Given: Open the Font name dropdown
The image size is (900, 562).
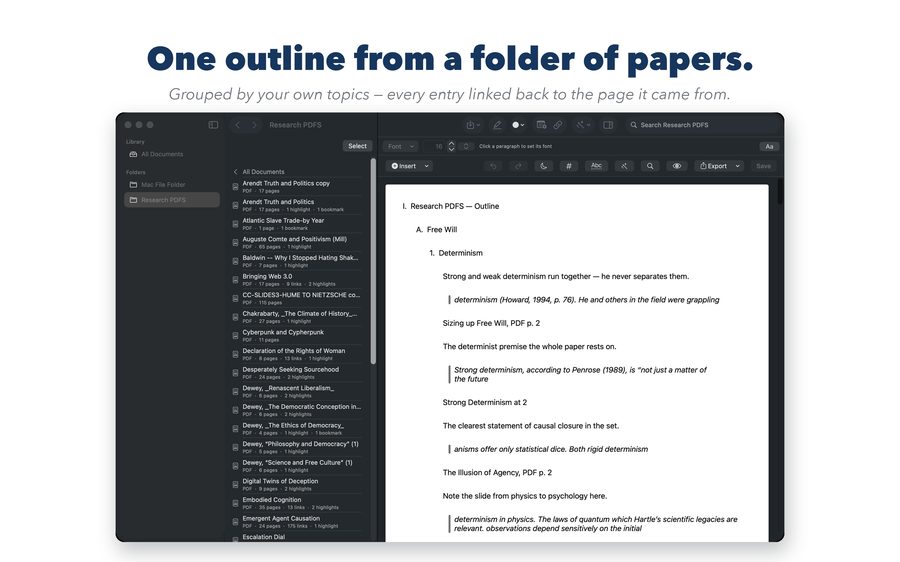Looking at the screenshot, I should click(401, 146).
